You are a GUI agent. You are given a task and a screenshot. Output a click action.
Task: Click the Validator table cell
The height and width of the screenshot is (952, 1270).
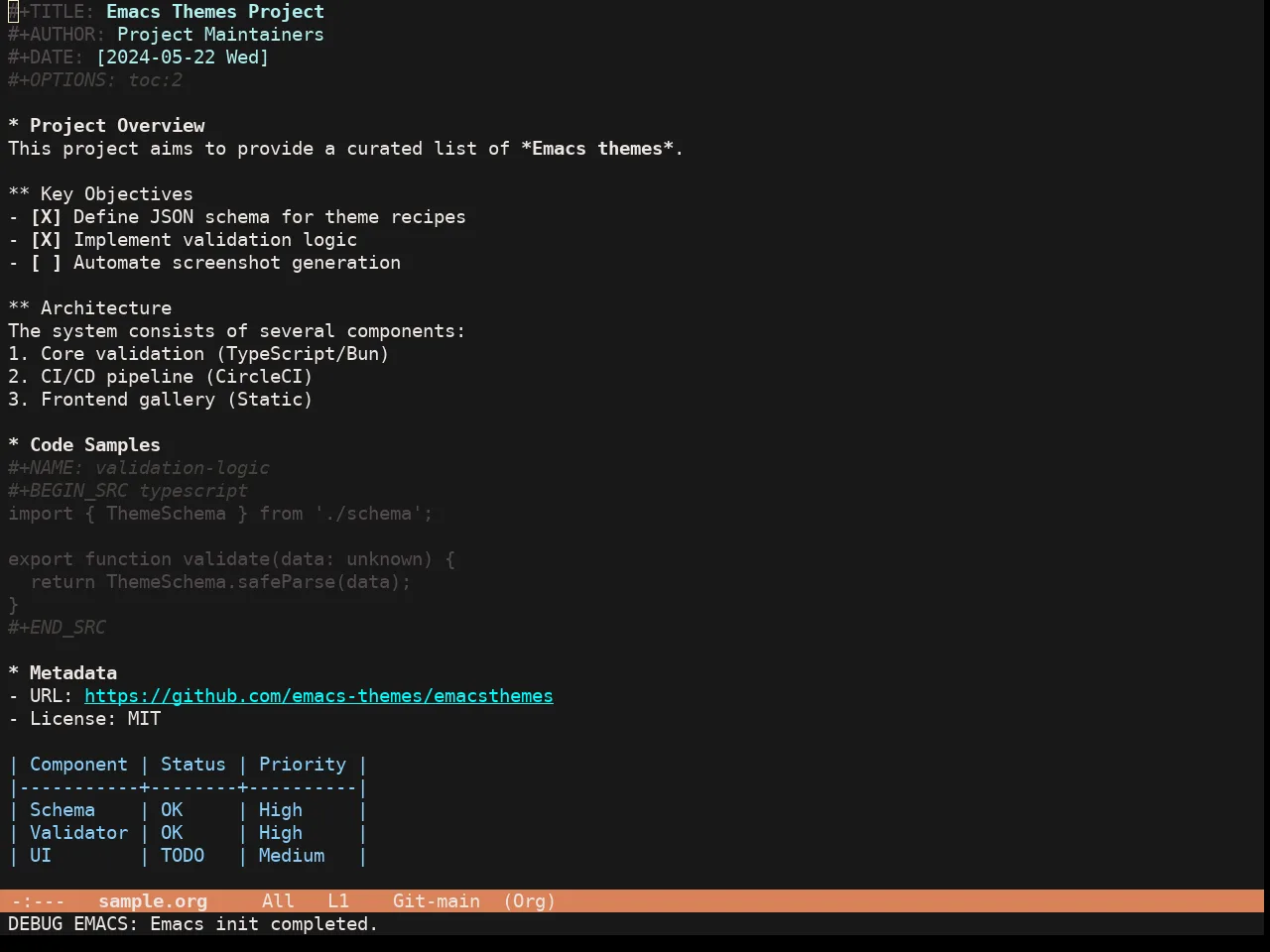78,833
